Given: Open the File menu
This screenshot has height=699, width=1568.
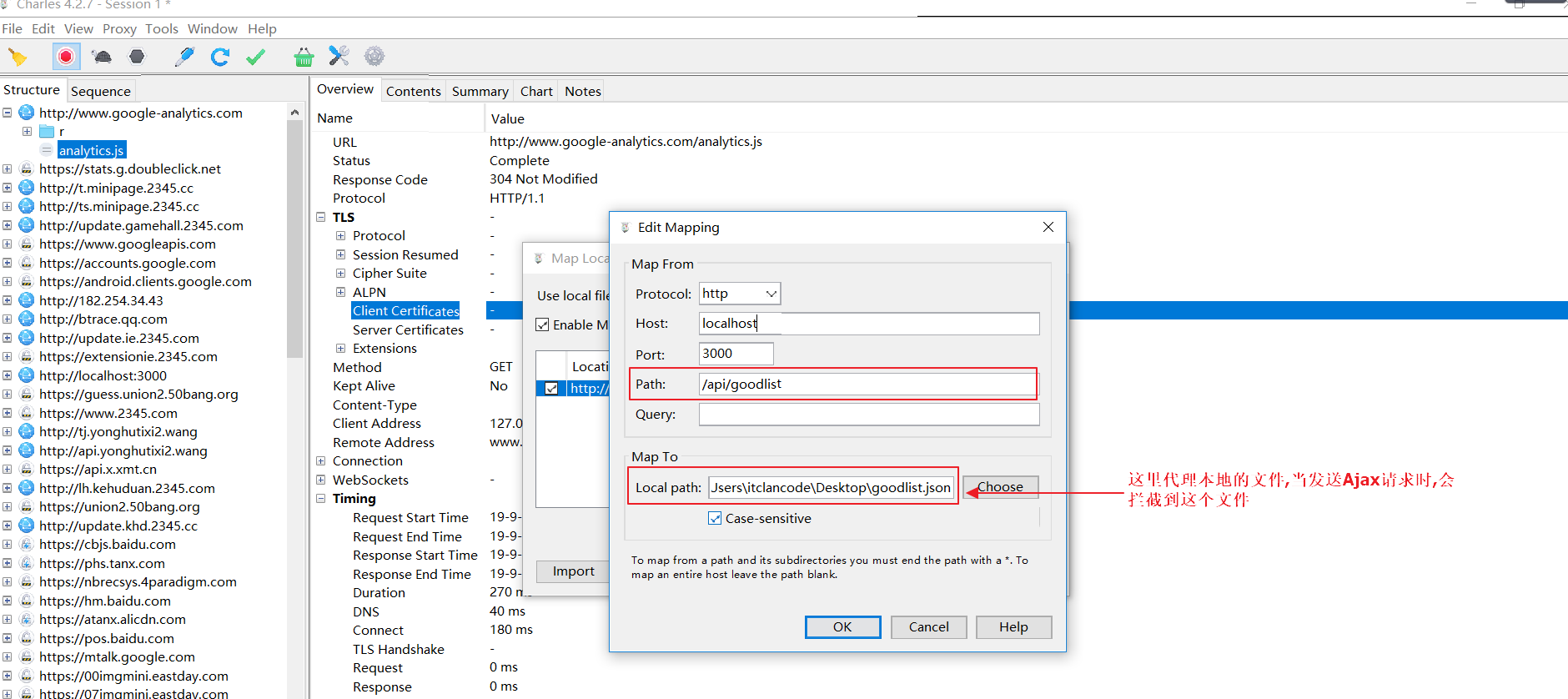Looking at the screenshot, I should (x=13, y=28).
